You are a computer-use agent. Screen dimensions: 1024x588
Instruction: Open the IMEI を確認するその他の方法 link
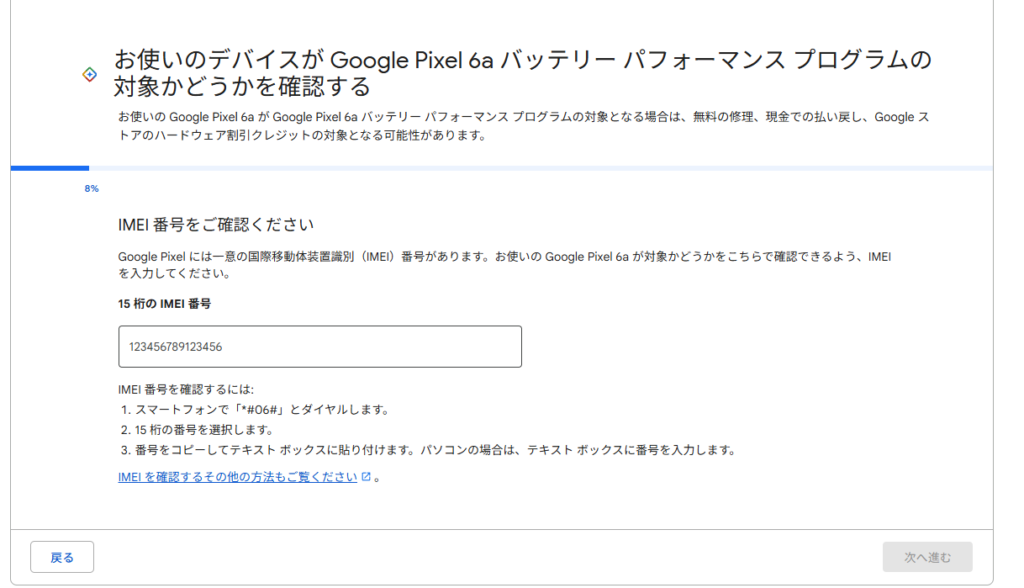coord(237,478)
